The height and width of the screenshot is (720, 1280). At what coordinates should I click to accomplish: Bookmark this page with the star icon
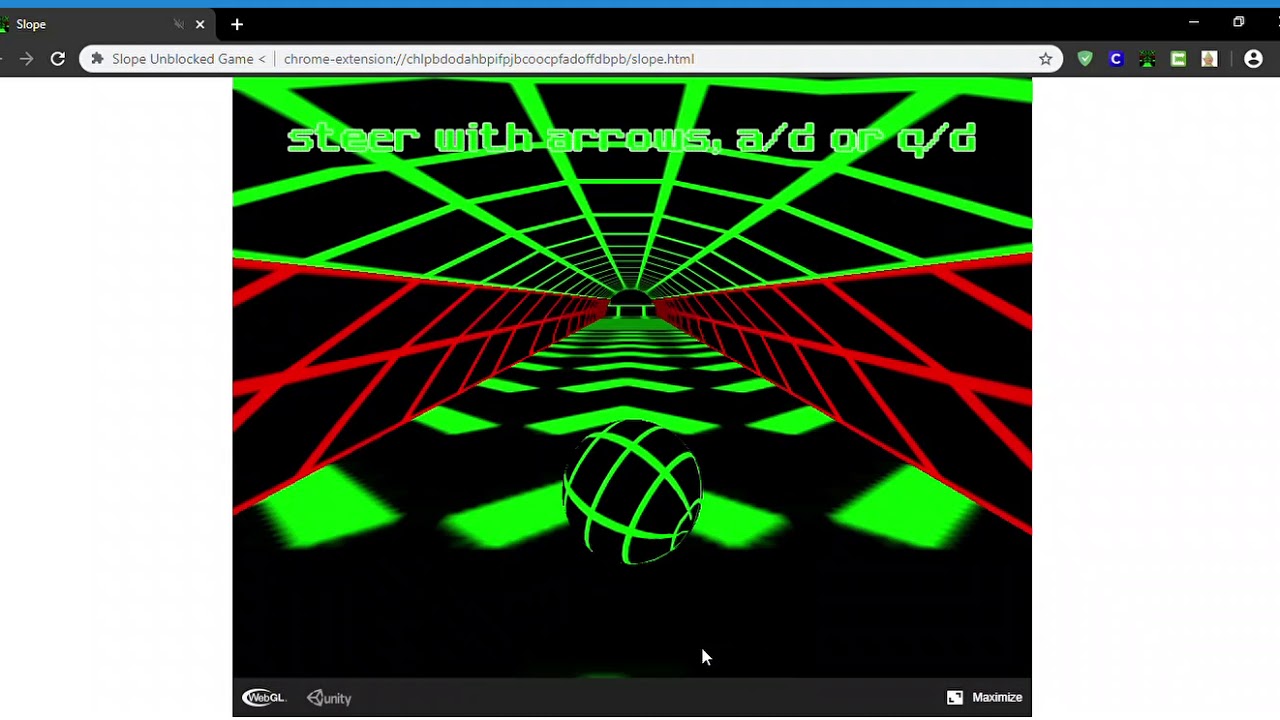pos(1045,59)
